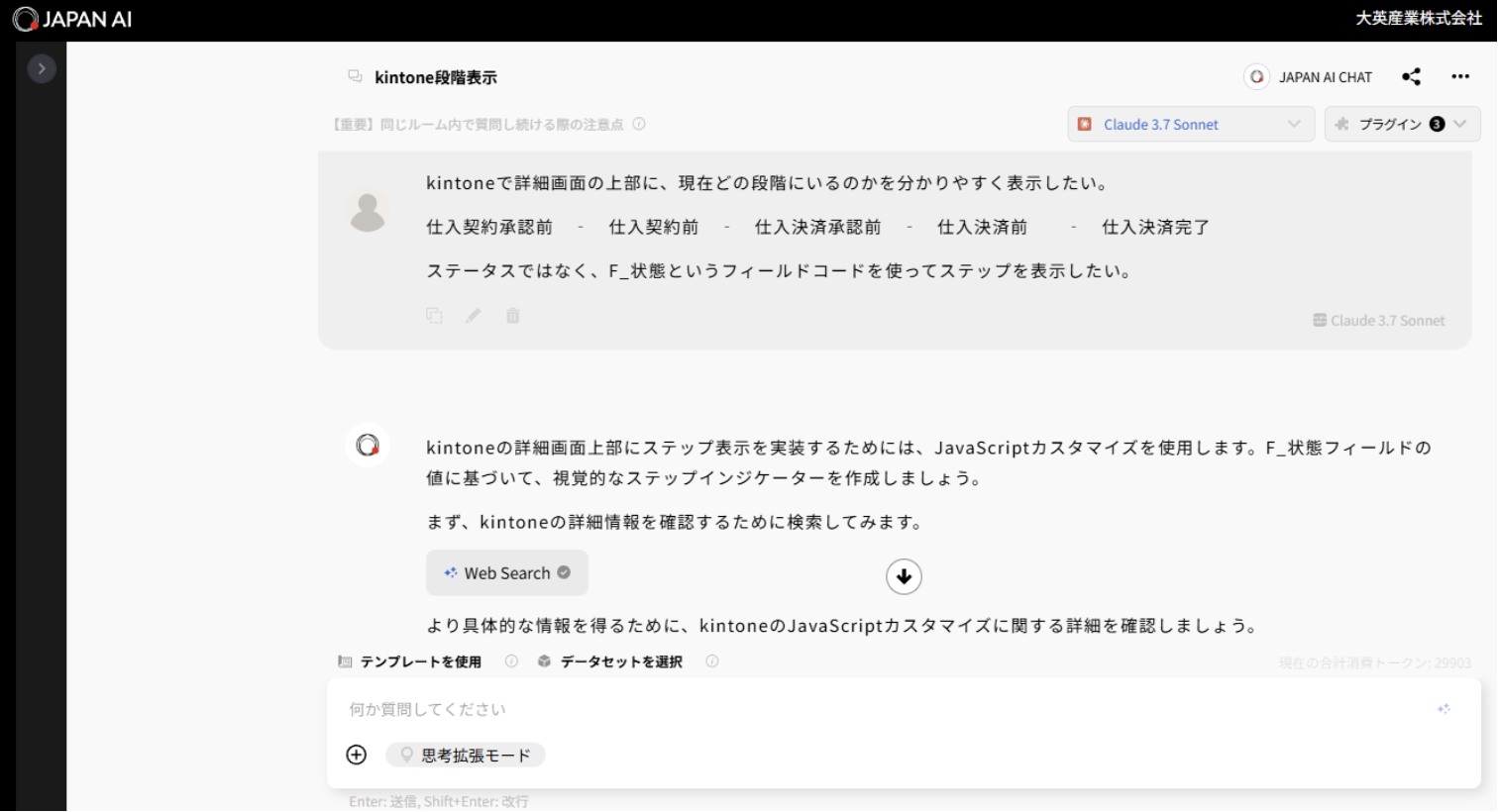Click the plugin count badge 3
1498x812 pixels.
tap(1437, 124)
